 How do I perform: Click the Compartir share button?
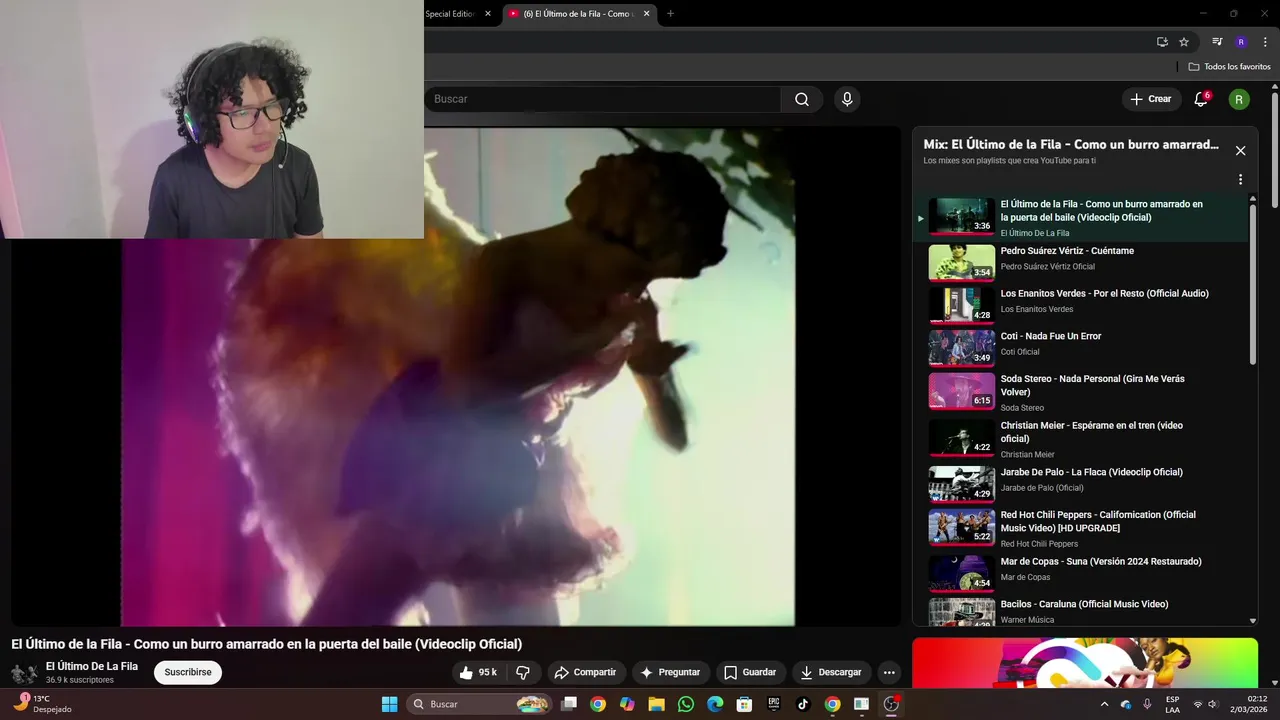[x=585, y=672]
